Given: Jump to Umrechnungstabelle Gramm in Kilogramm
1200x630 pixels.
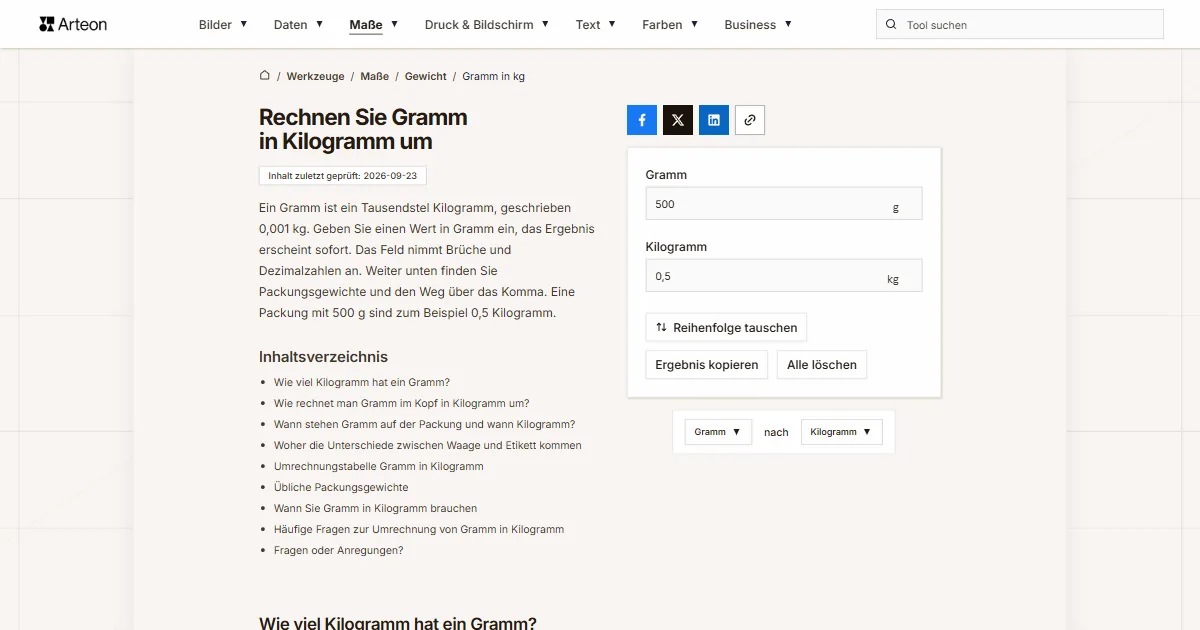Looking at the screenshot, I should [x=379, y=466].
